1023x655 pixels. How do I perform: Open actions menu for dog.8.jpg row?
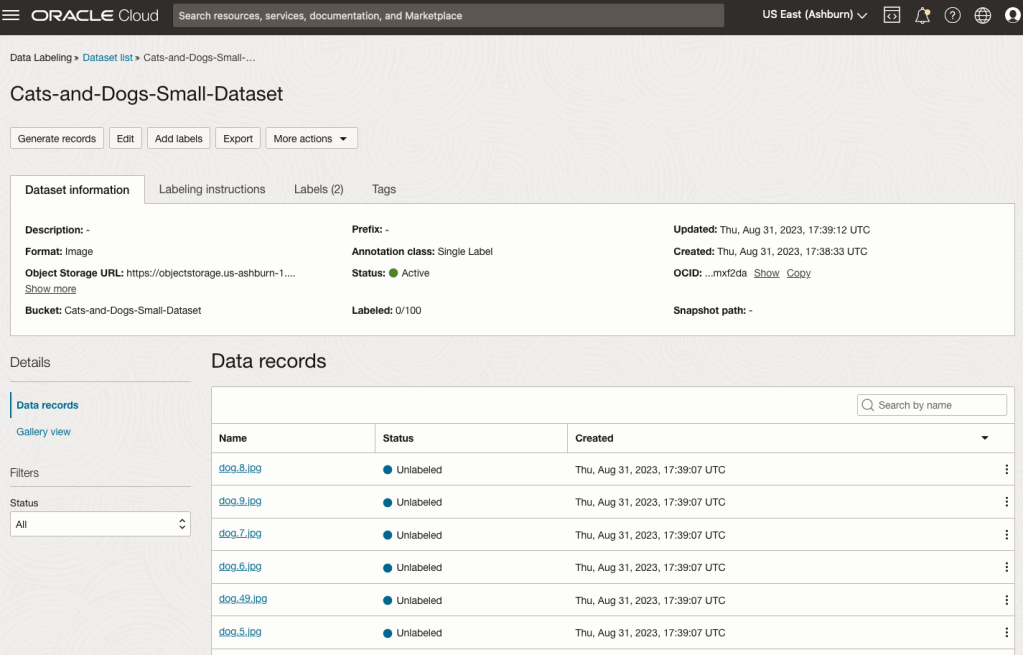click(x=1006, y=469)
